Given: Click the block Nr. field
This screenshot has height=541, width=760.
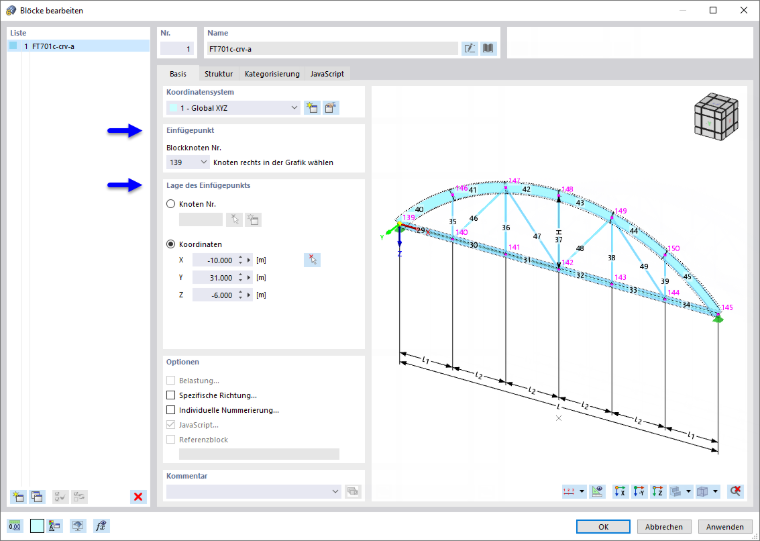Looking at the screenshot, I should pos(177,48).
